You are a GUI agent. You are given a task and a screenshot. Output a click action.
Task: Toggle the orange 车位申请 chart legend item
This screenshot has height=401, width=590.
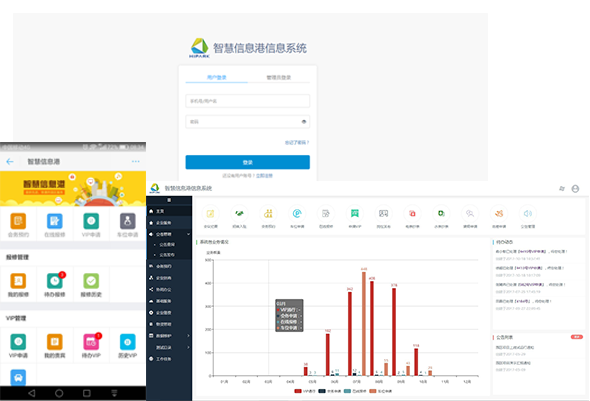[x=380, y=391]
